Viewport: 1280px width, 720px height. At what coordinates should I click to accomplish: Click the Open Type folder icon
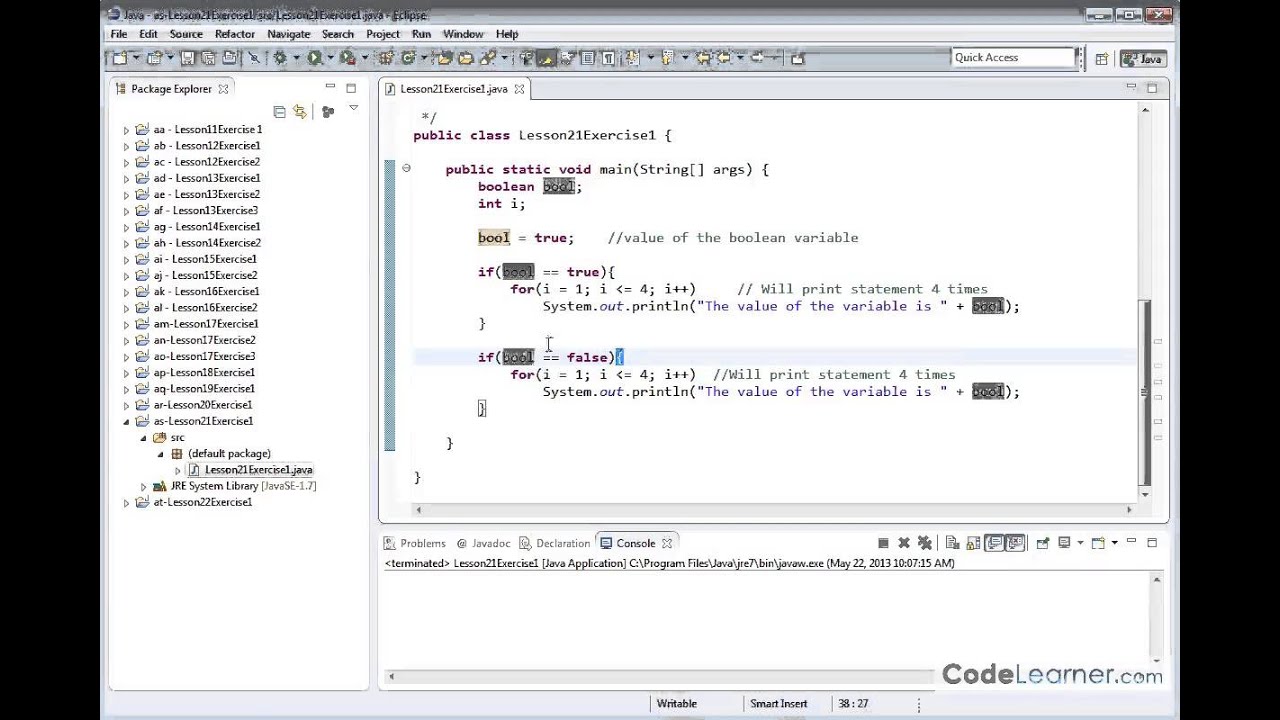[x=444, y=58]
